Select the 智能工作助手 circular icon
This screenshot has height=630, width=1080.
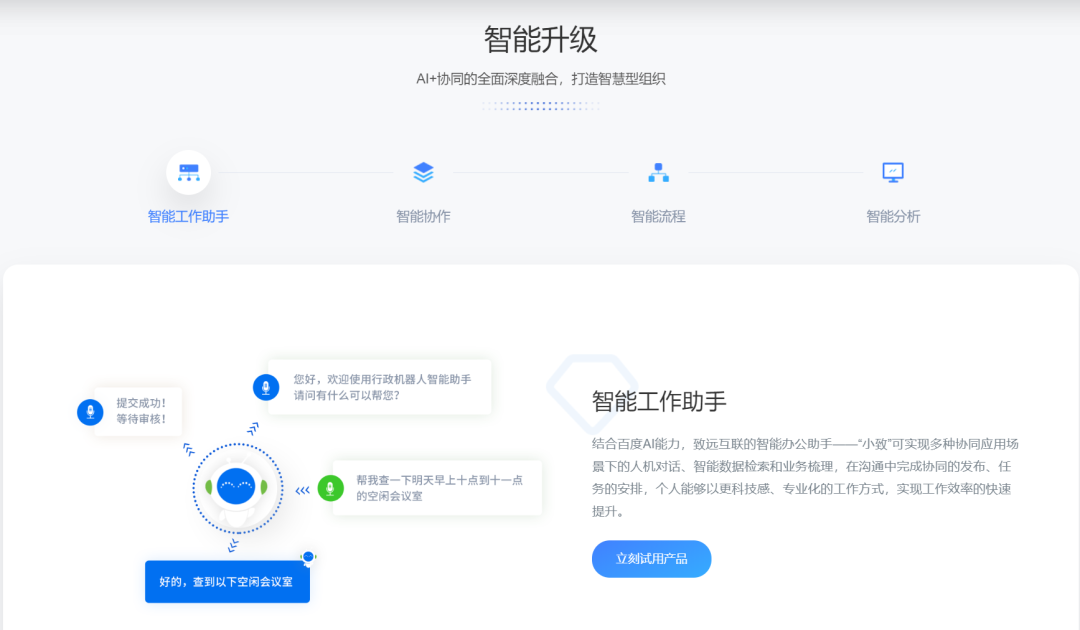pos(188,172)
